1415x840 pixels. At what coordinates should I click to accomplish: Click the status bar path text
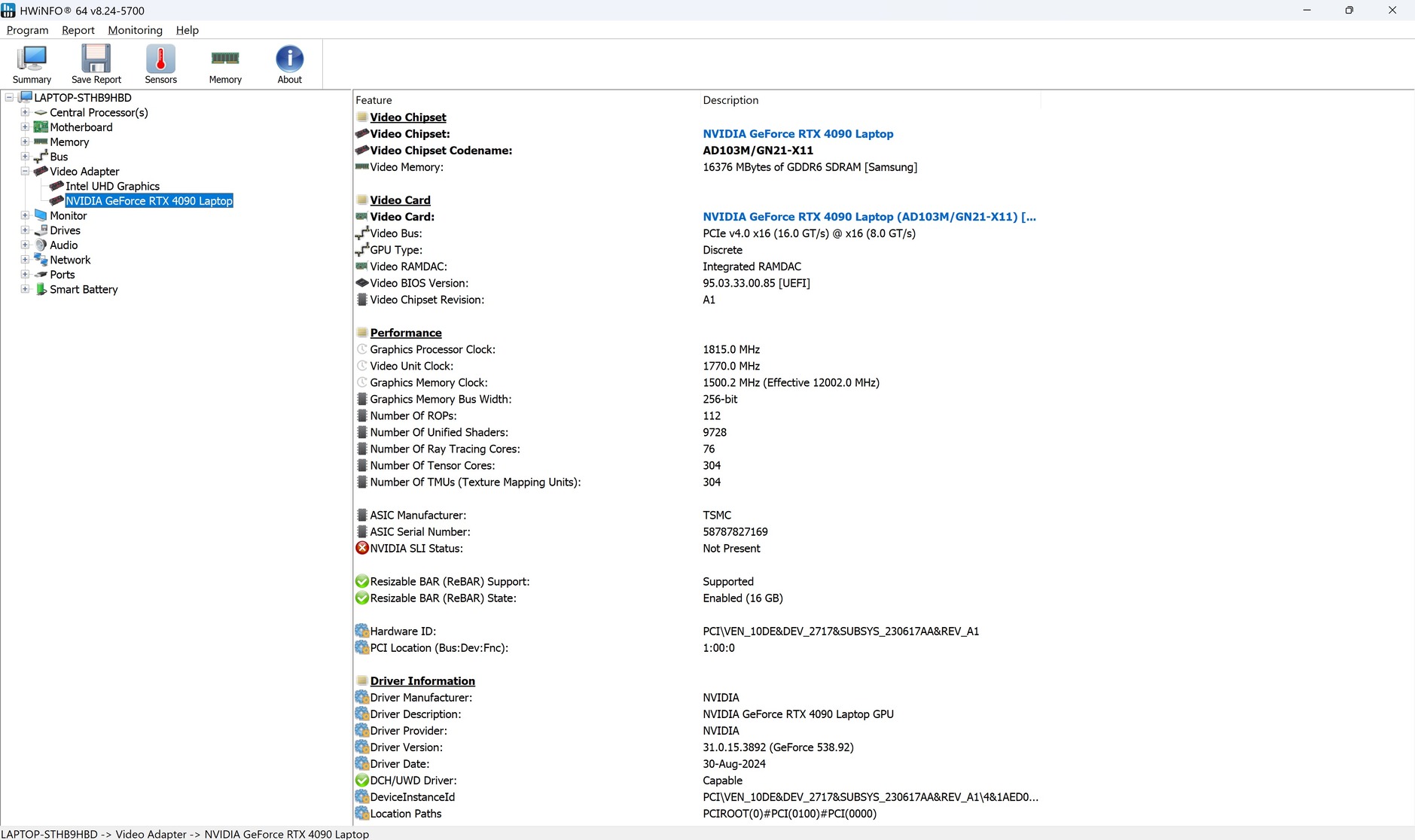click(185, 834)
